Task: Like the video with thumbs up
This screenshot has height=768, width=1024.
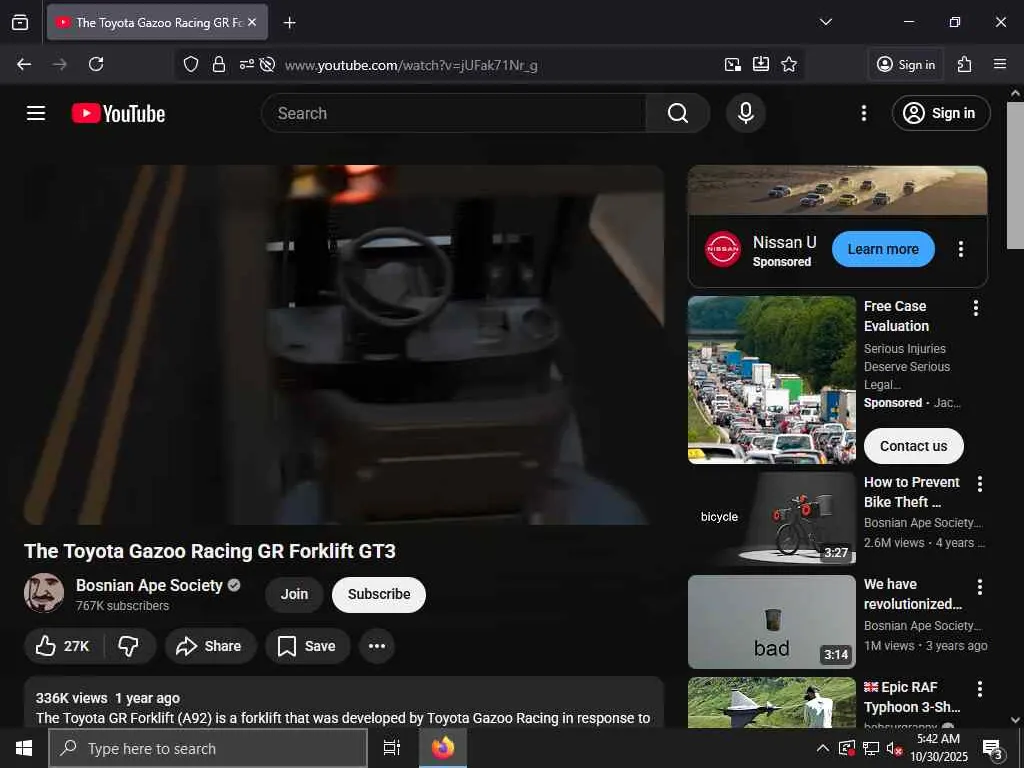Action: coord(63,646)
